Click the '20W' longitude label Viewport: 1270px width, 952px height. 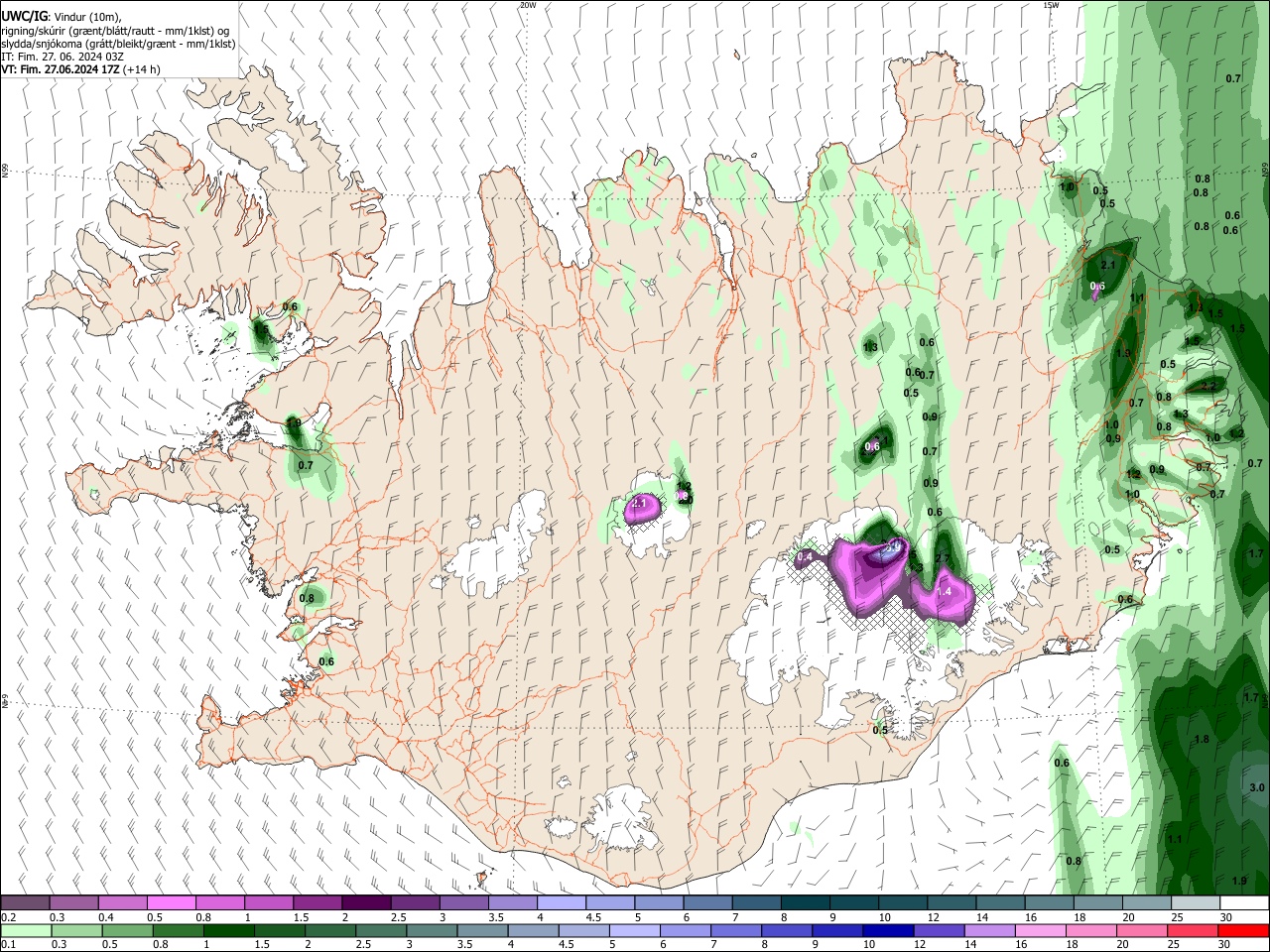528,5
